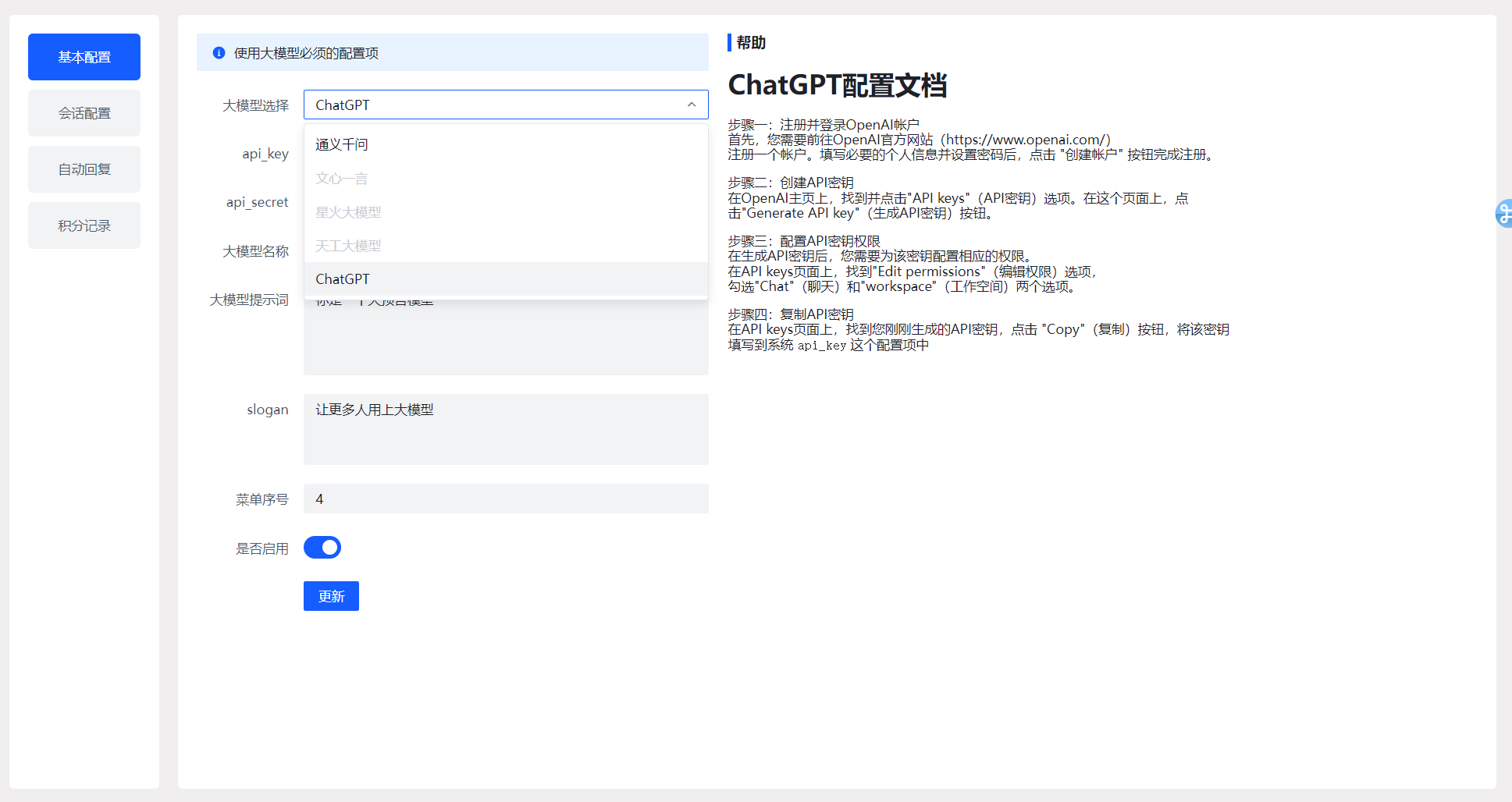
Task: Pick 星火大模型 from the dropdown
Action: [x=348, y=212]
